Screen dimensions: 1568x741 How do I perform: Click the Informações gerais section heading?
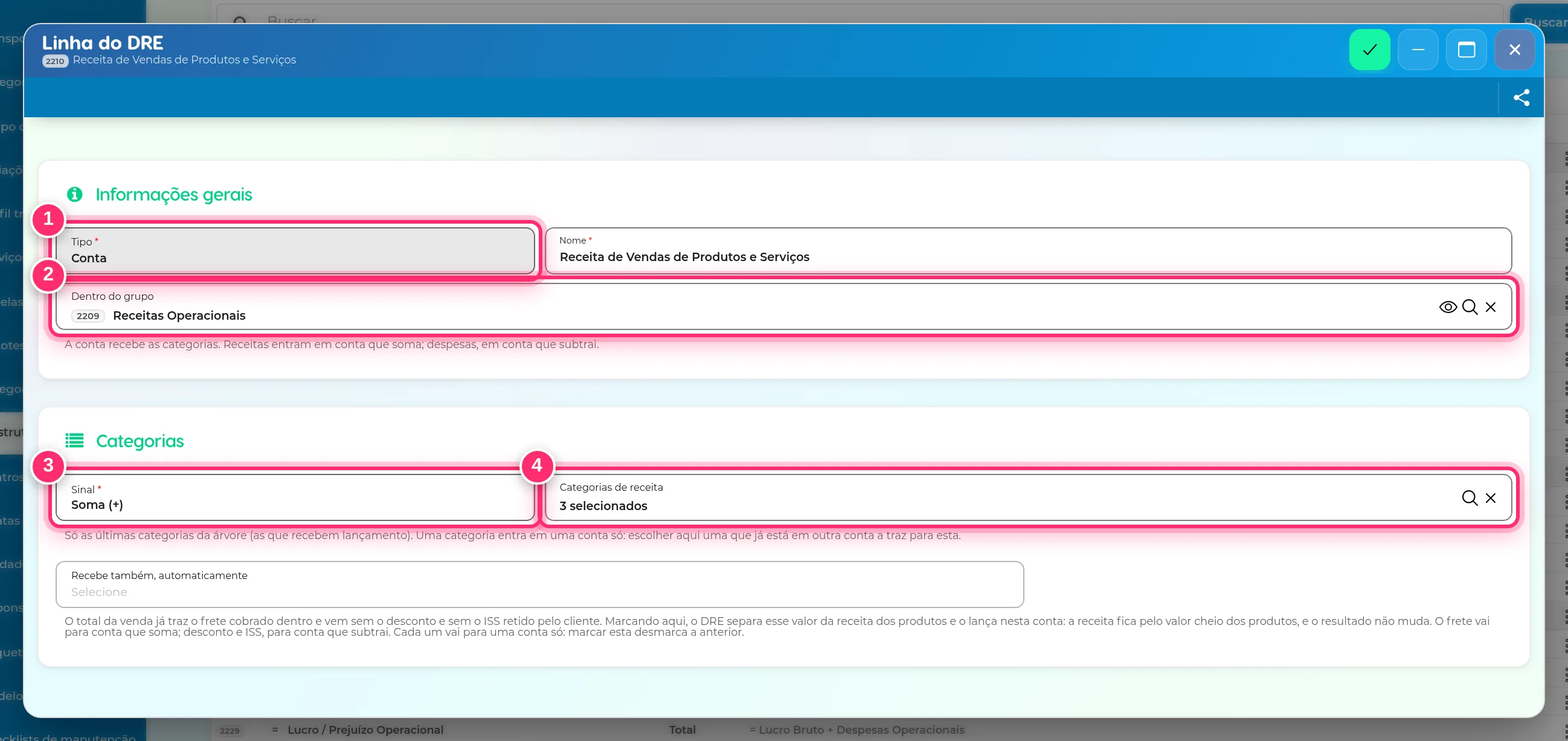point(173,194)
